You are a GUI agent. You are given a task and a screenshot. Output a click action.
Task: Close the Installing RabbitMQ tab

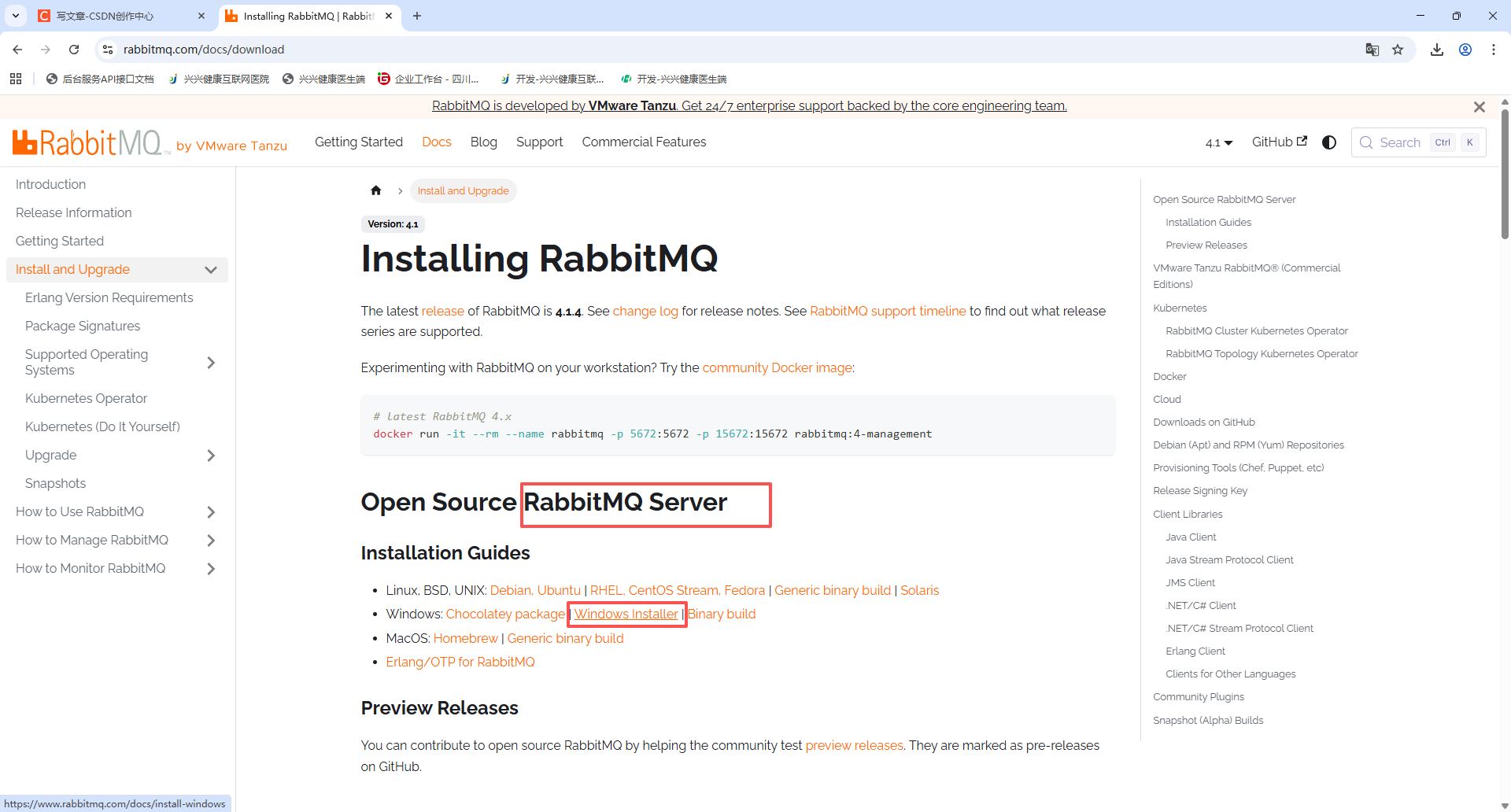click(389, 16)
